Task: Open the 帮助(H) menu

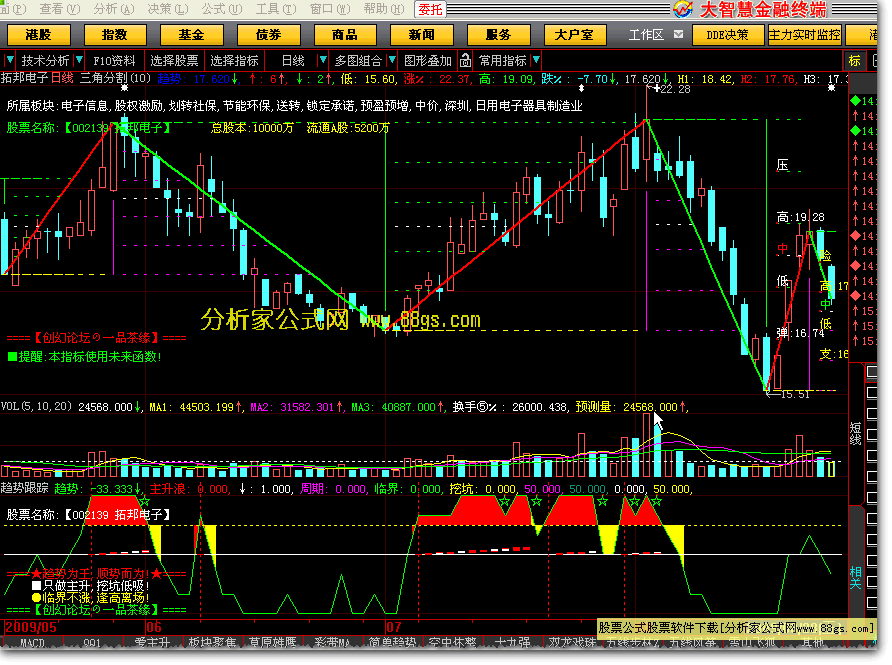Action: coord(384,9)
